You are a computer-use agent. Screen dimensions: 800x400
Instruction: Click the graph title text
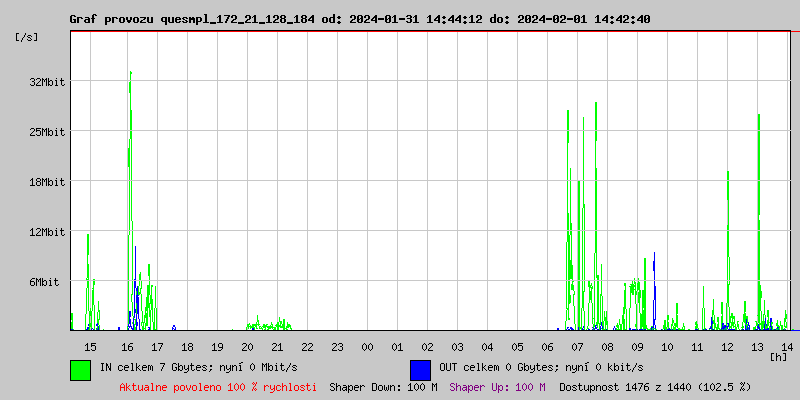coord(360,19)
